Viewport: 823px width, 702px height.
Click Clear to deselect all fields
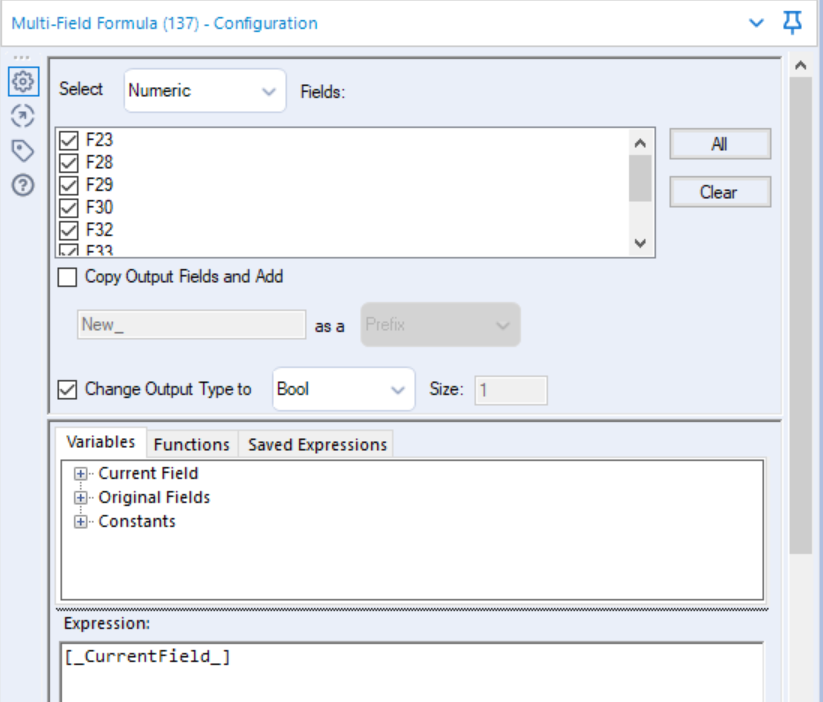pos(719,191)
